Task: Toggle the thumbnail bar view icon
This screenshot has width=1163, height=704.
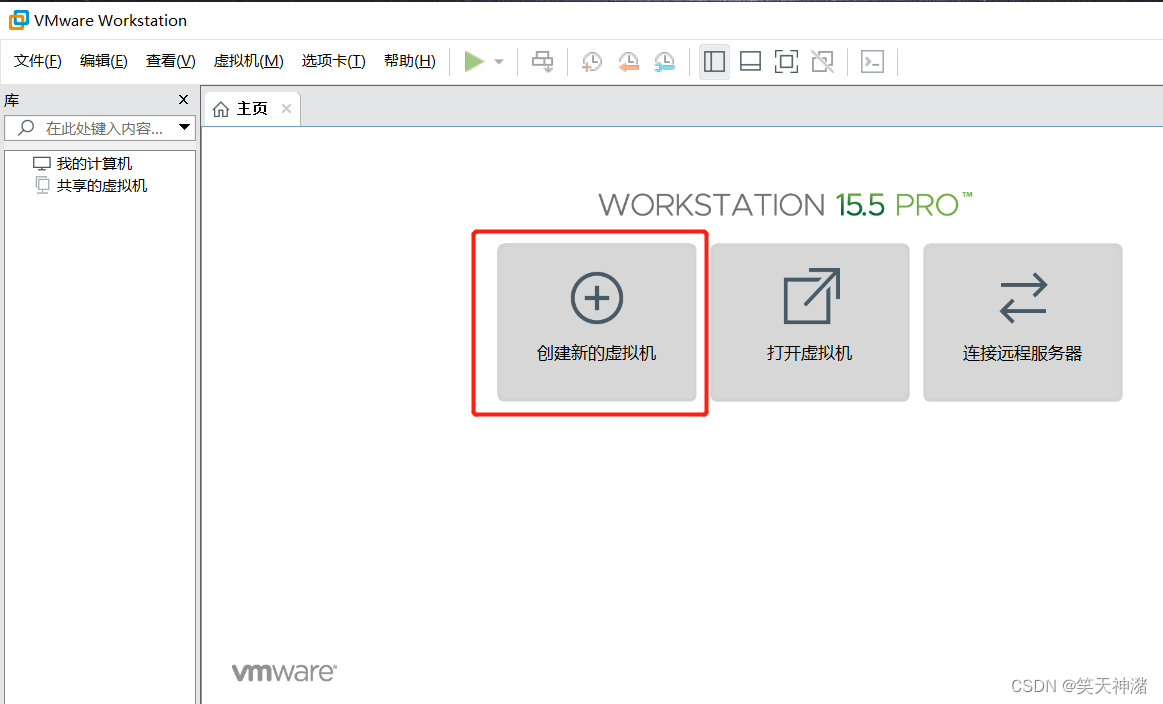Action: (751, 62)
